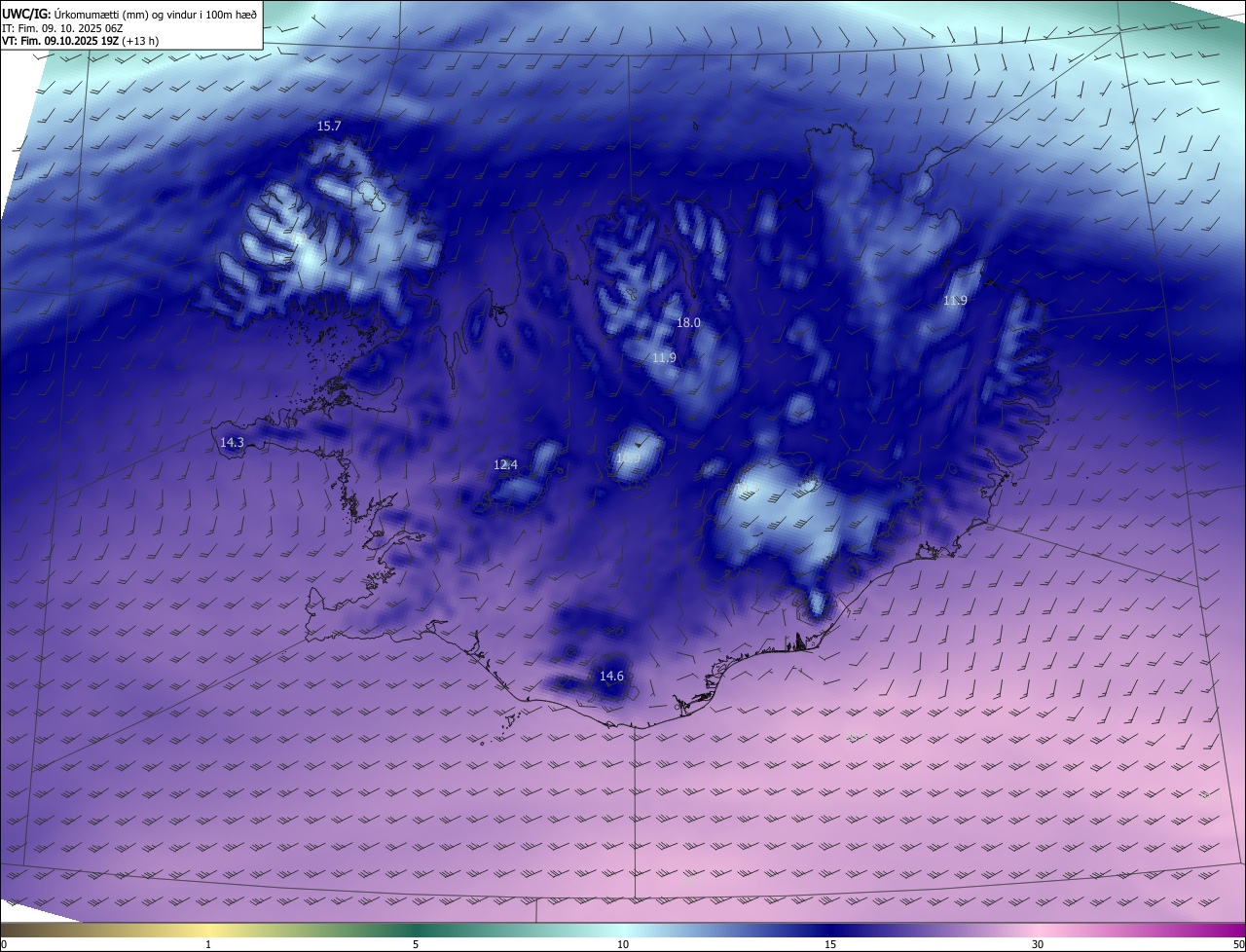Image resolution: width=1246 pixels, height=952 pixels.
Task: Click the 11.9 value directly beneath 18.0
Action: tap(664, 358)
